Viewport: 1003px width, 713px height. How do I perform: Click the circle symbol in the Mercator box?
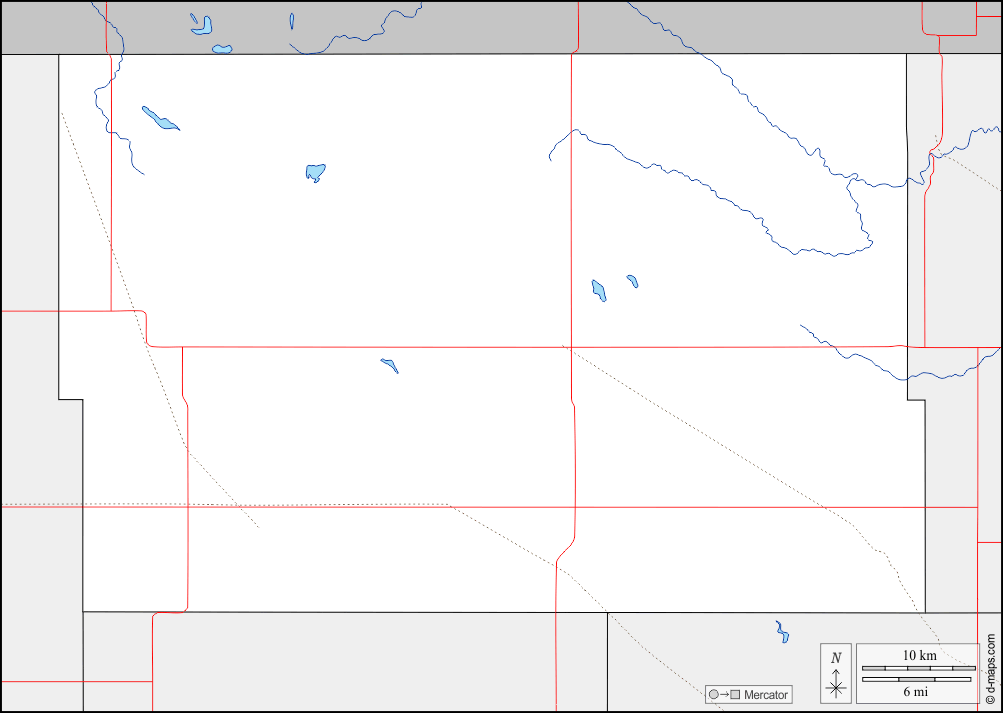(713, 695)
